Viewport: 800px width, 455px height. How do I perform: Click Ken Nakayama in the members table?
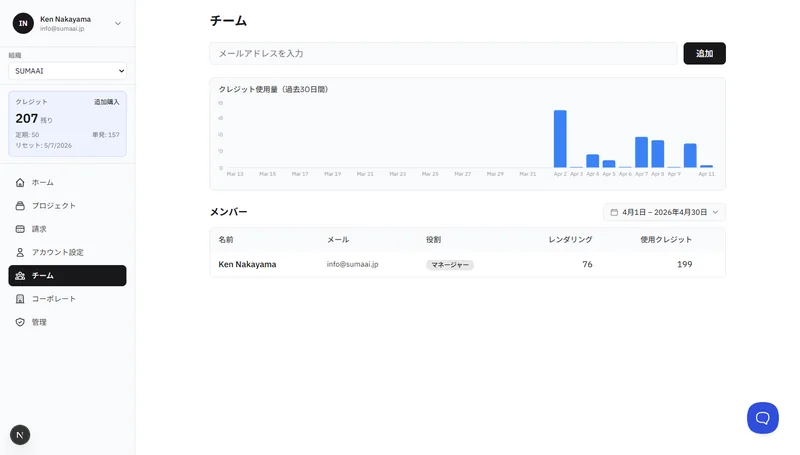247,264
